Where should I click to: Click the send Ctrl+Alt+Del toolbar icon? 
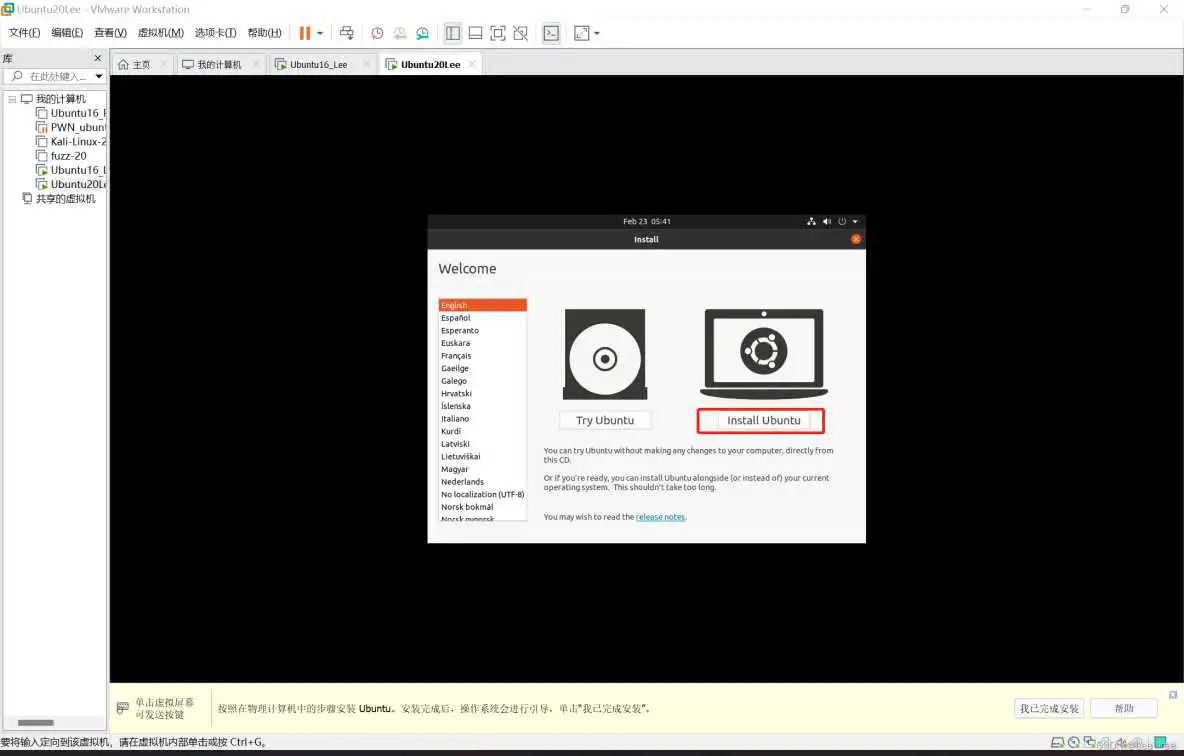pyautogui.click(x=347, y=33)
